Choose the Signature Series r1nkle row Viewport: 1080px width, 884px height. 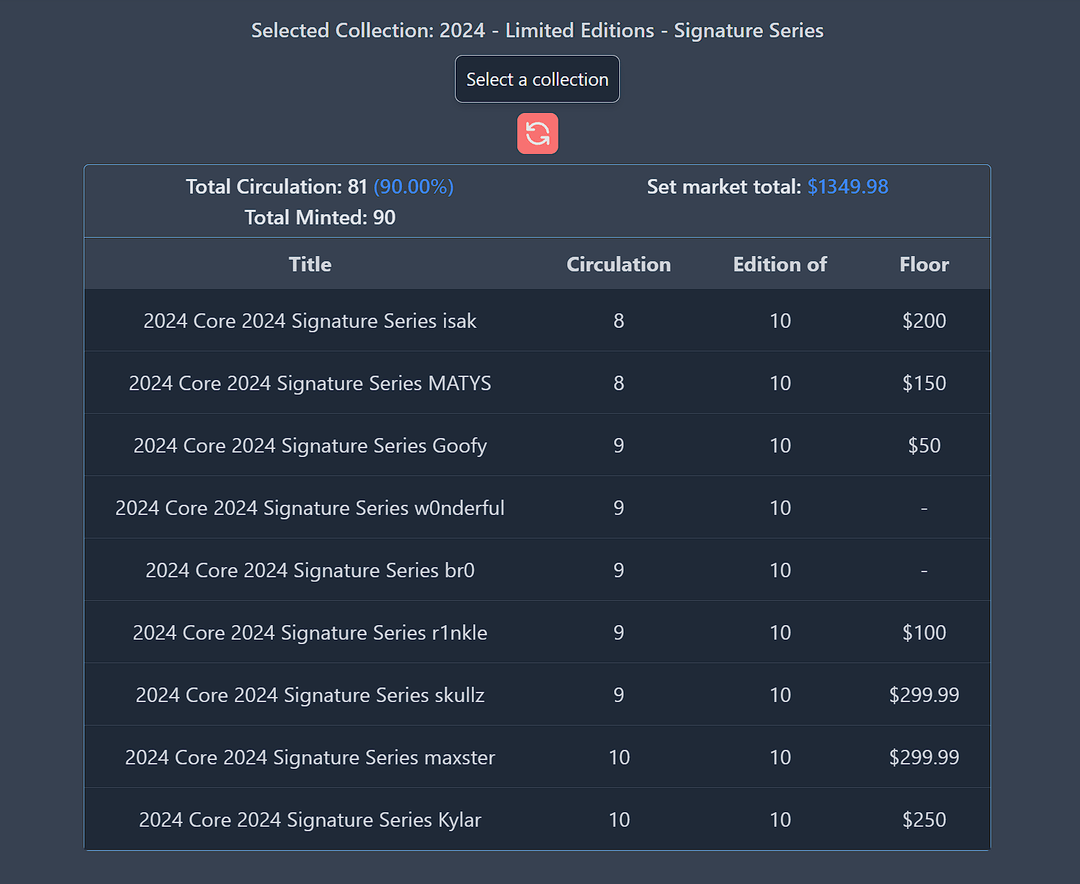click(x=310, y=633)
